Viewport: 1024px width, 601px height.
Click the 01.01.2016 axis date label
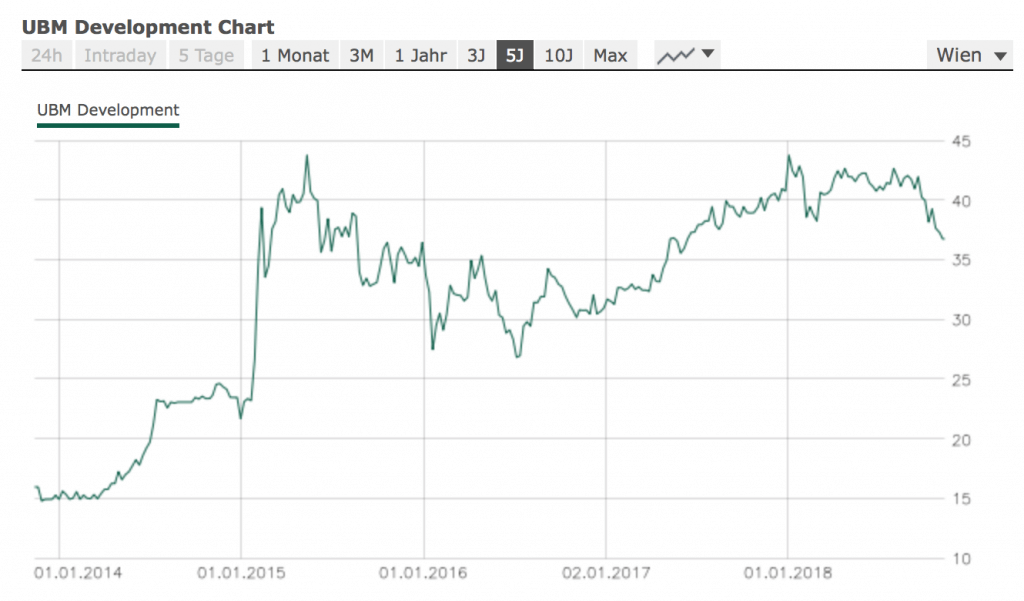(423, 573)
